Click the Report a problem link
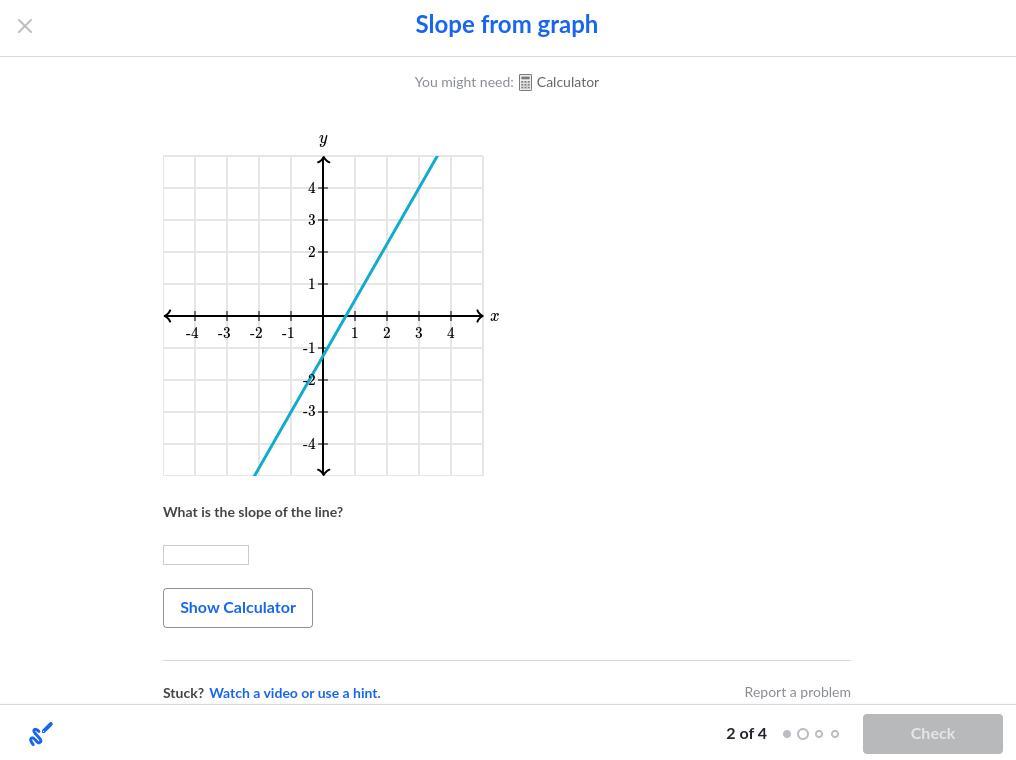This screenshot has width=1016, height=760. 797,692
